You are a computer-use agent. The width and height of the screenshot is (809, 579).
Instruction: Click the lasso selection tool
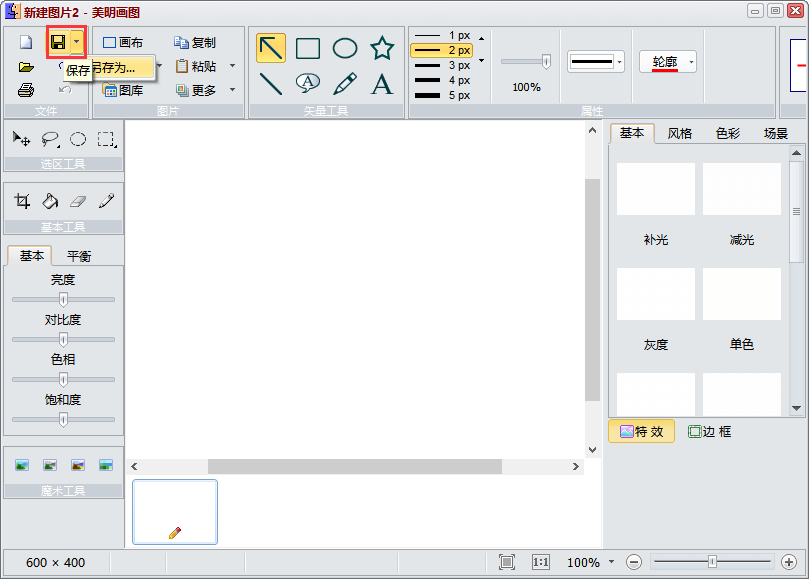pos(50,139)
